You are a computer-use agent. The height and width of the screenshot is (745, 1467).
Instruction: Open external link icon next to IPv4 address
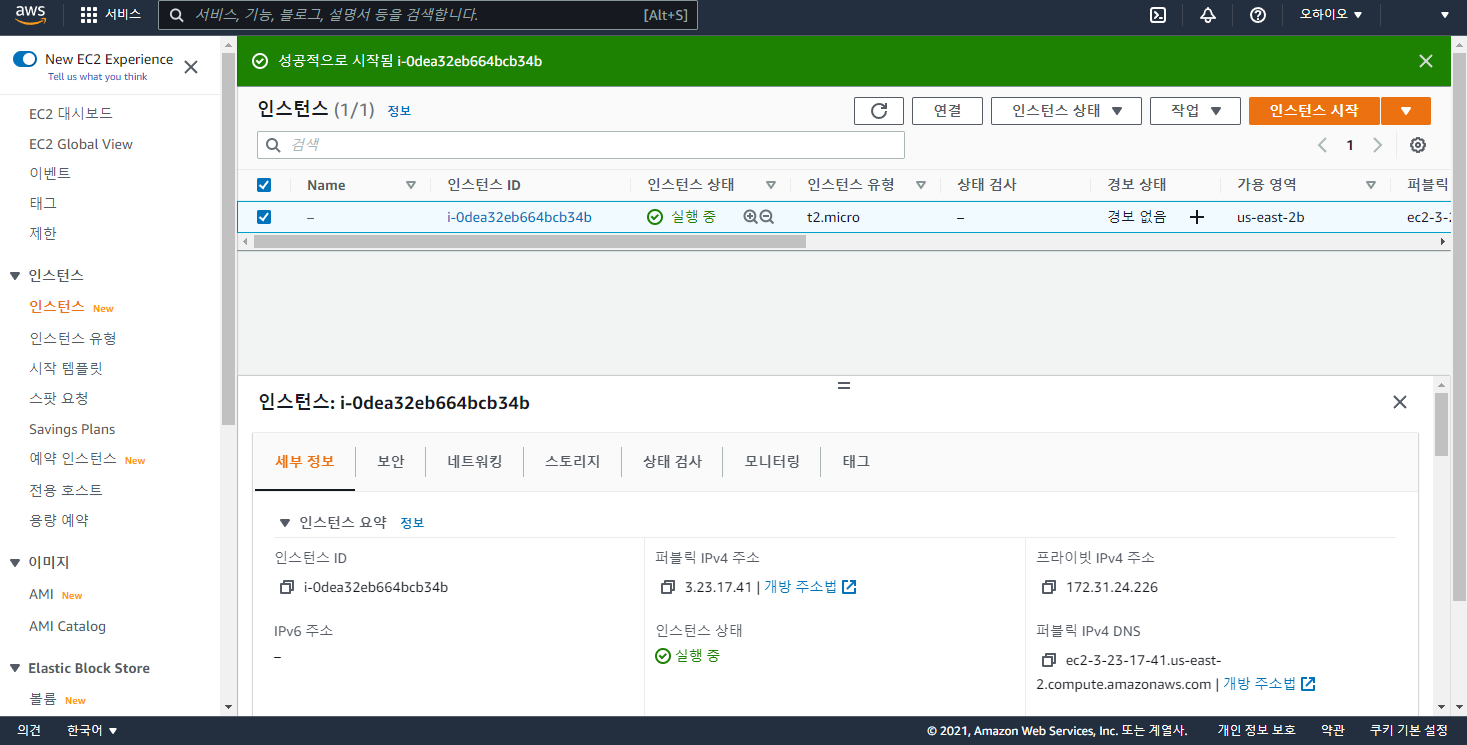pos(849,587)
